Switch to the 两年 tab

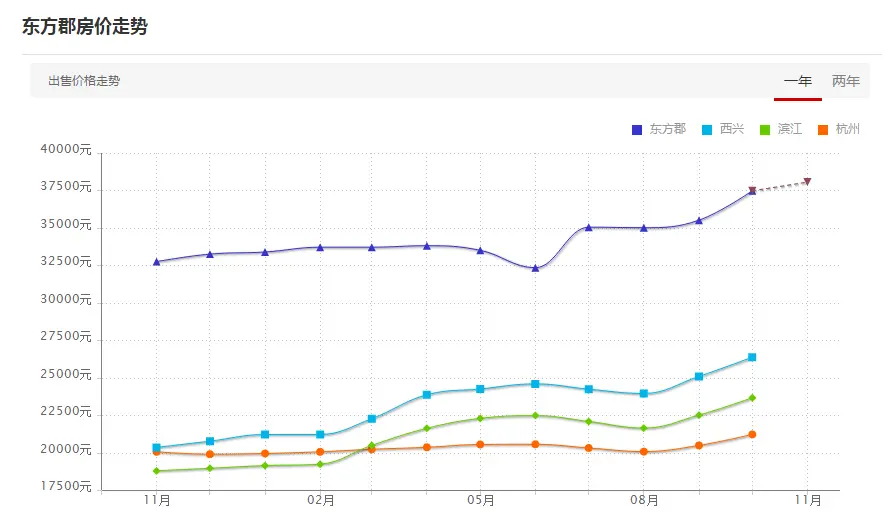coord(846,81)
